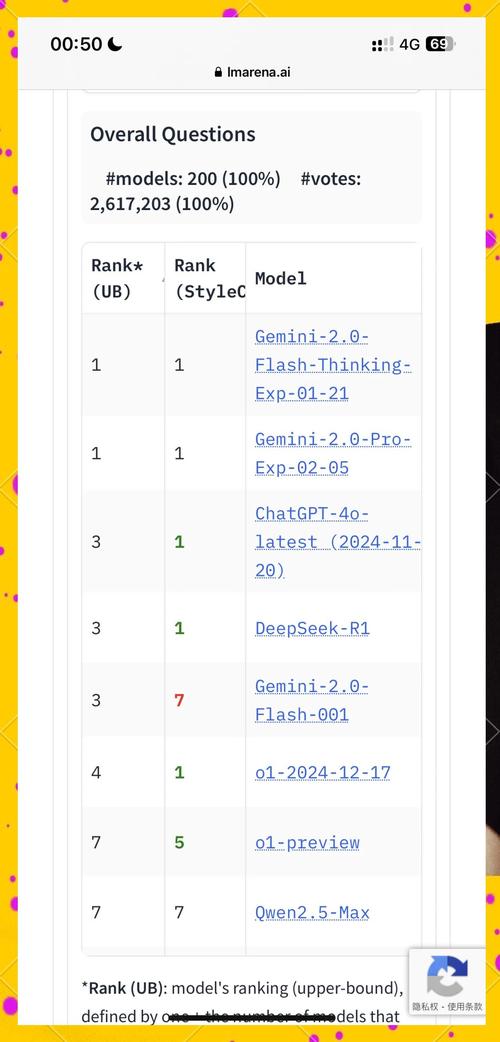Open the Gemini-2.0-Flash-Thinking-Exp-01-21 link

[333, 365]
